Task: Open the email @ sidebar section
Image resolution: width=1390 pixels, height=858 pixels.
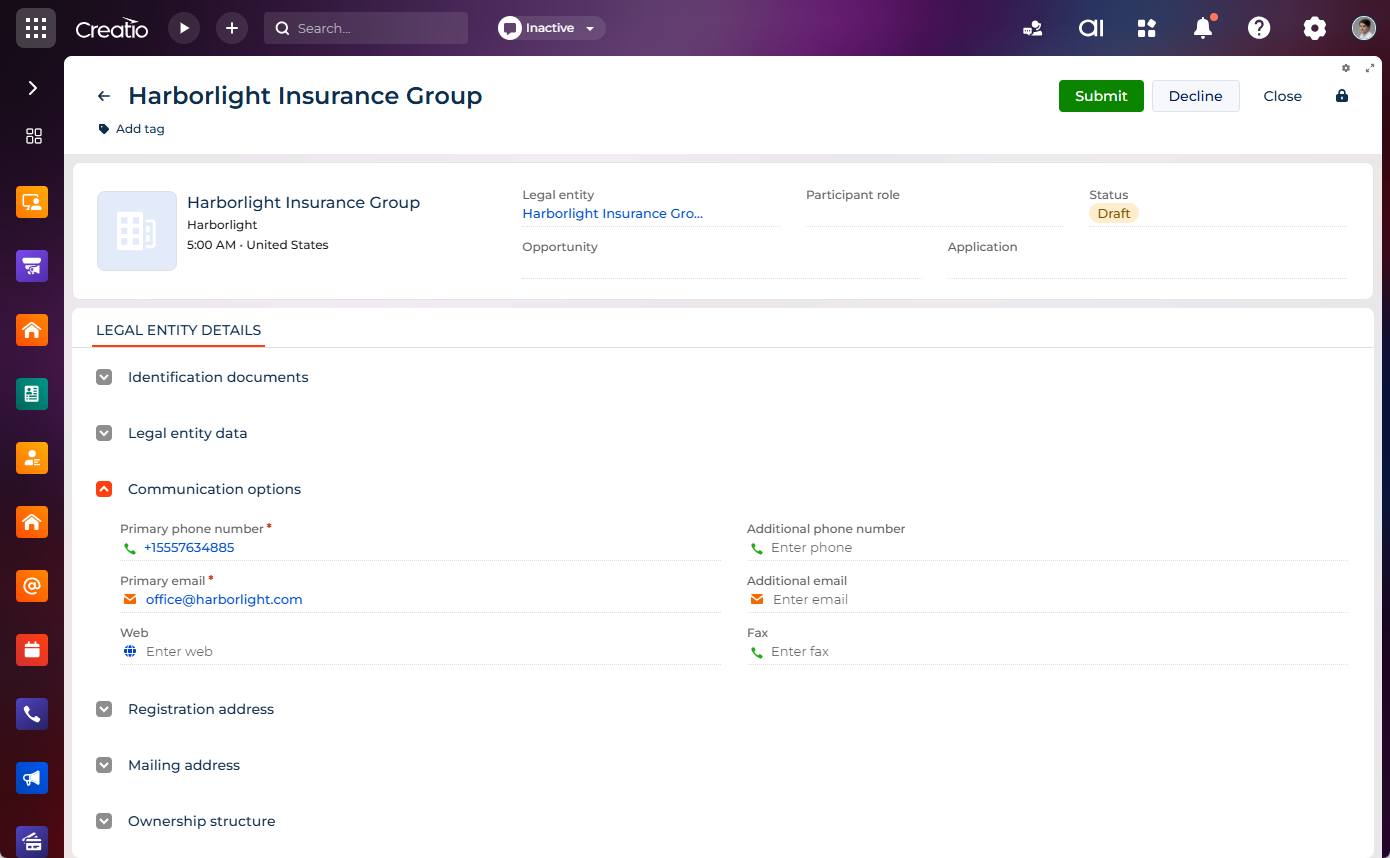Action: coord(32,586)
